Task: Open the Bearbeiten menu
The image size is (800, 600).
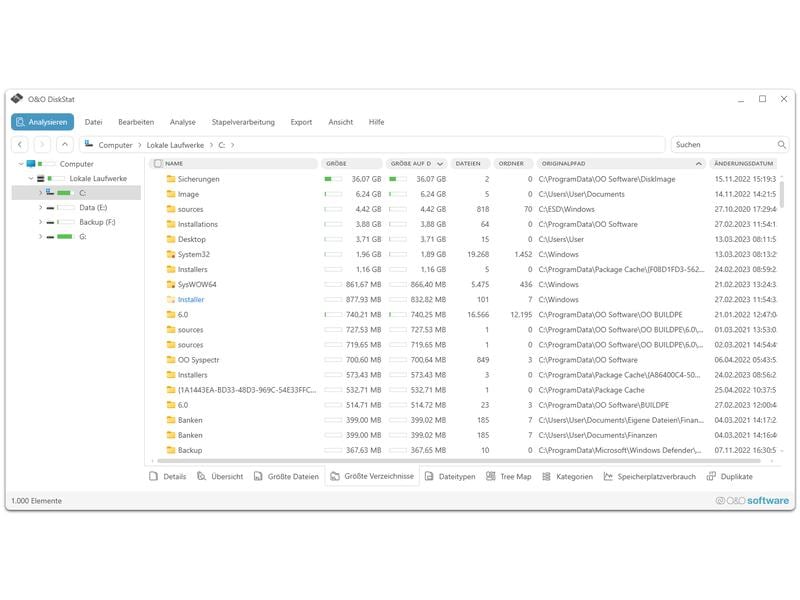Action: pyautogui.click(x=136, y=122)
